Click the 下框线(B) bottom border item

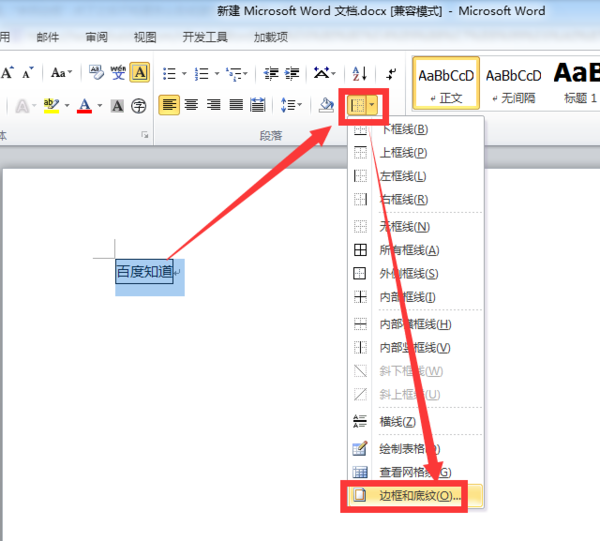[416, 129]
